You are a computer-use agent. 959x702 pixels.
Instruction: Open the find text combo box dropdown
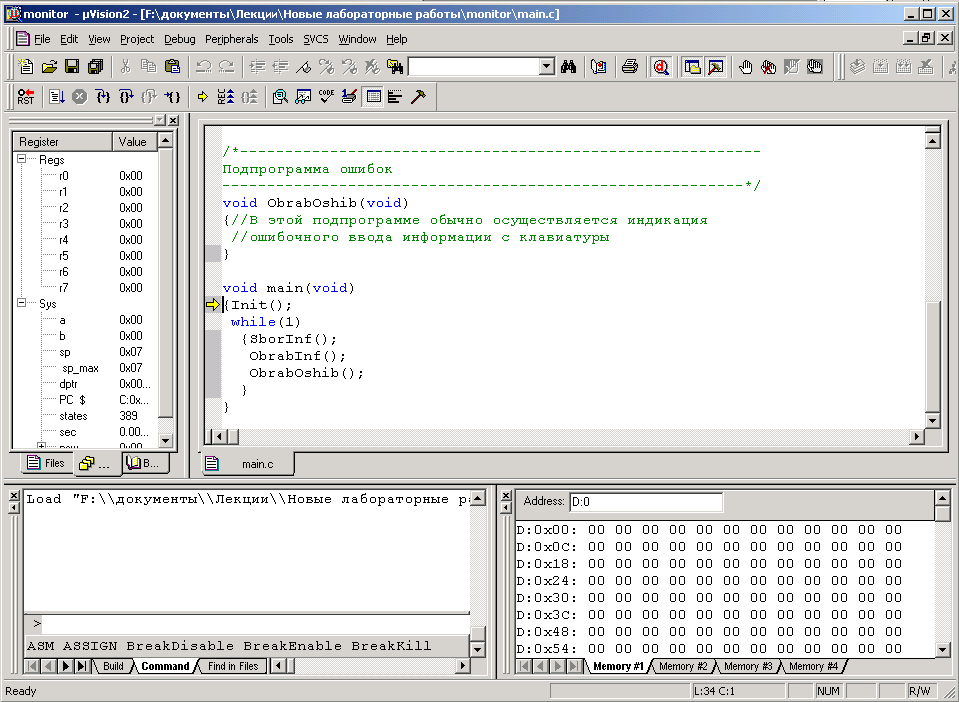(x=547, y=67)
